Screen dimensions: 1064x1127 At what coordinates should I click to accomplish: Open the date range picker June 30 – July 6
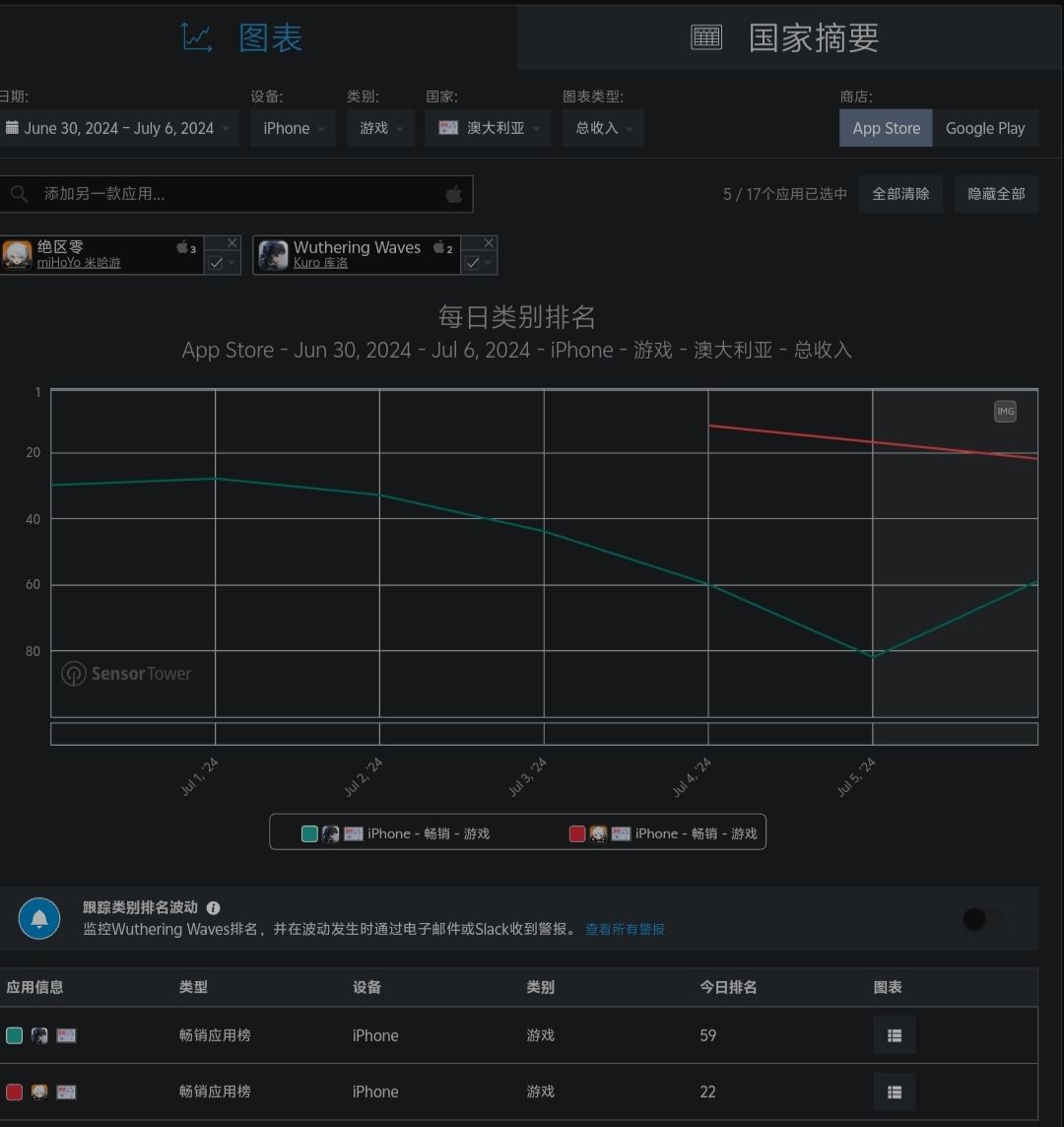click(117, 128)
